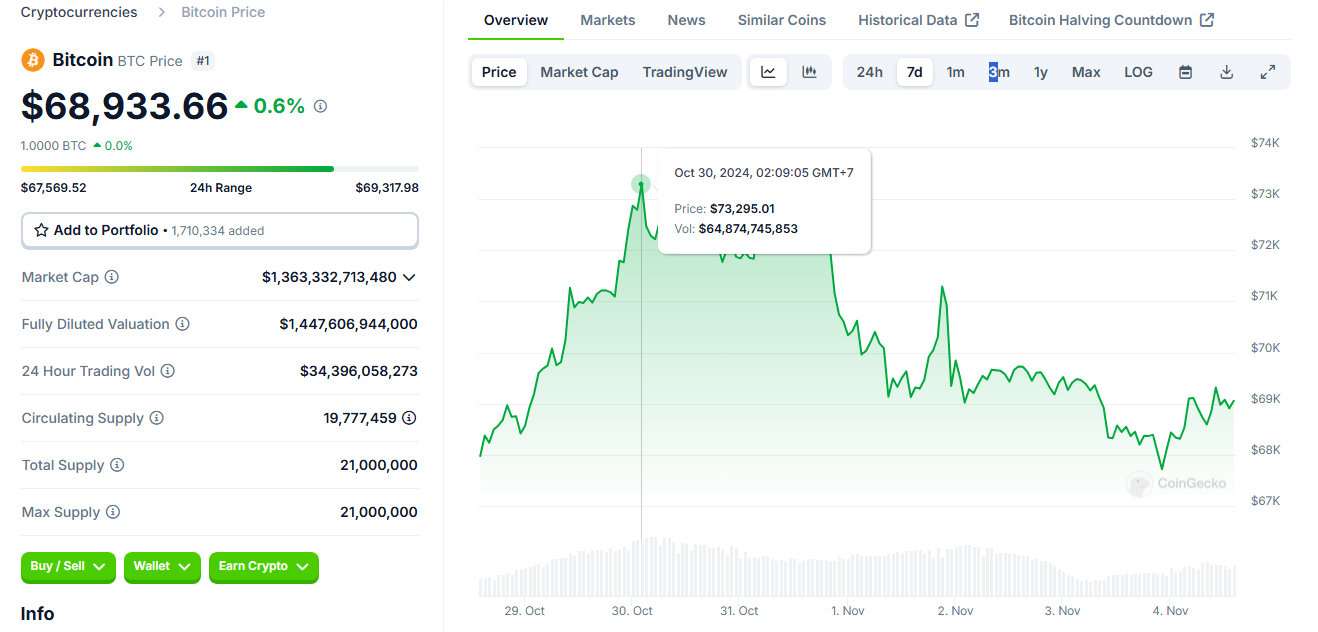The height and width of the screenshot is (632, 1318).
Task: Go to Cryptocurrencies breadcrumb link
Action: tap(79, 13)
